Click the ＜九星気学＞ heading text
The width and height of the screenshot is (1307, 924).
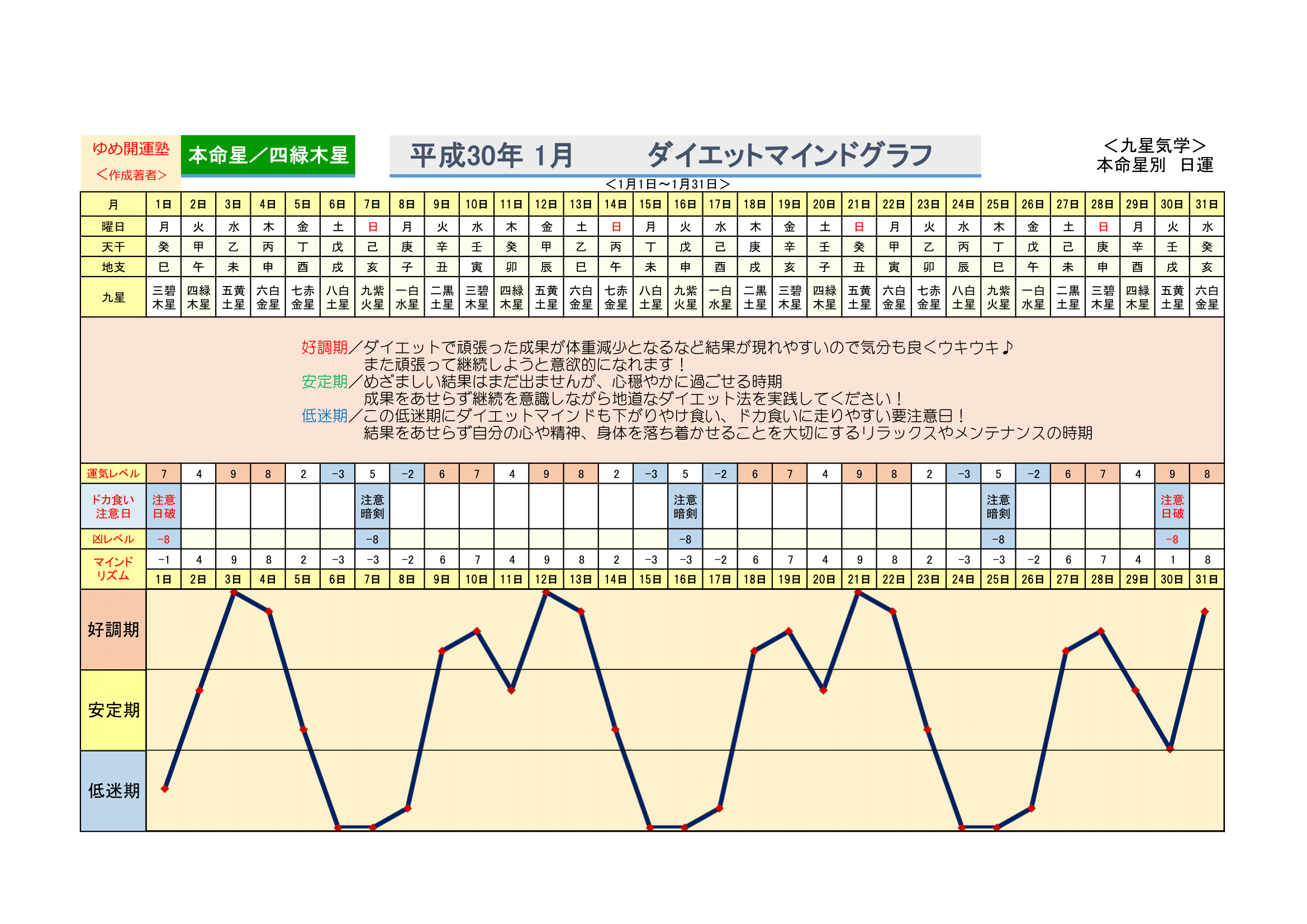tap(1154, 146)
